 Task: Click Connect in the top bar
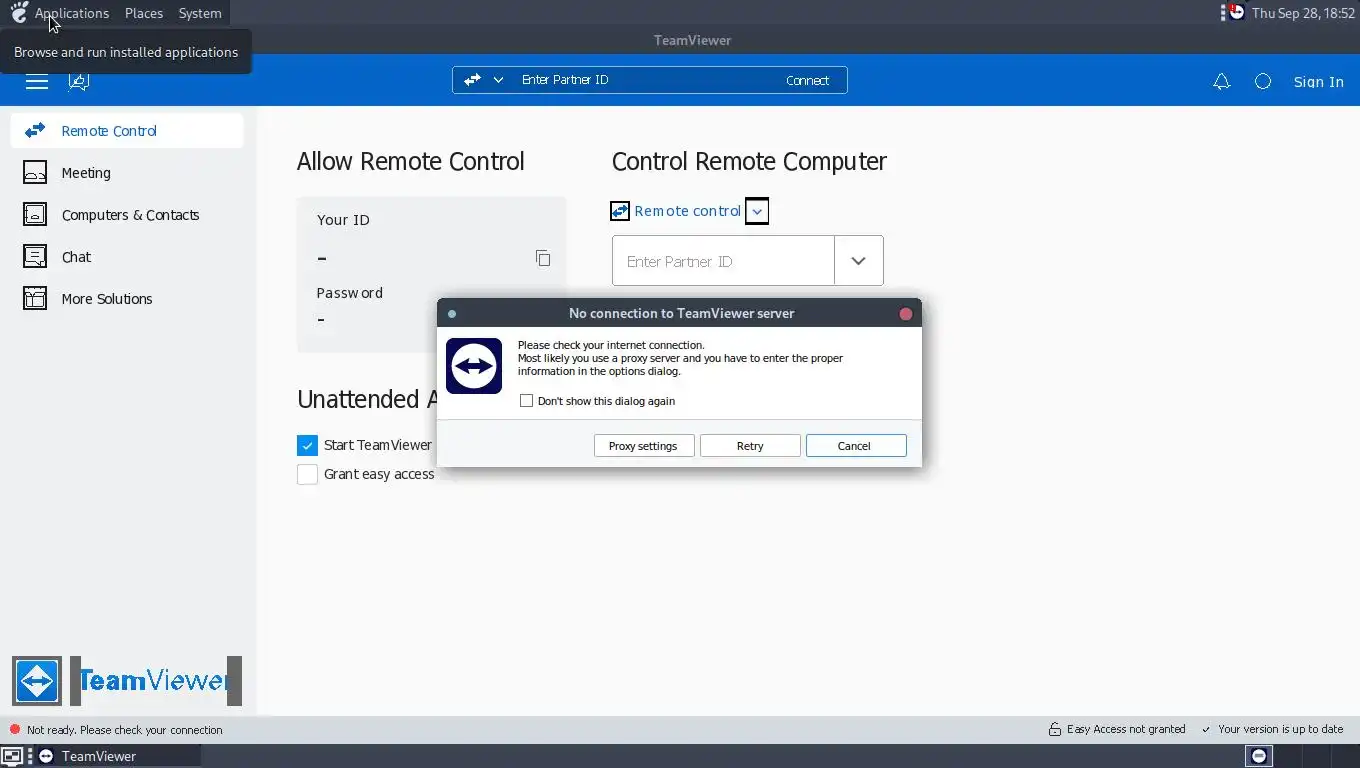coord(807,80)
